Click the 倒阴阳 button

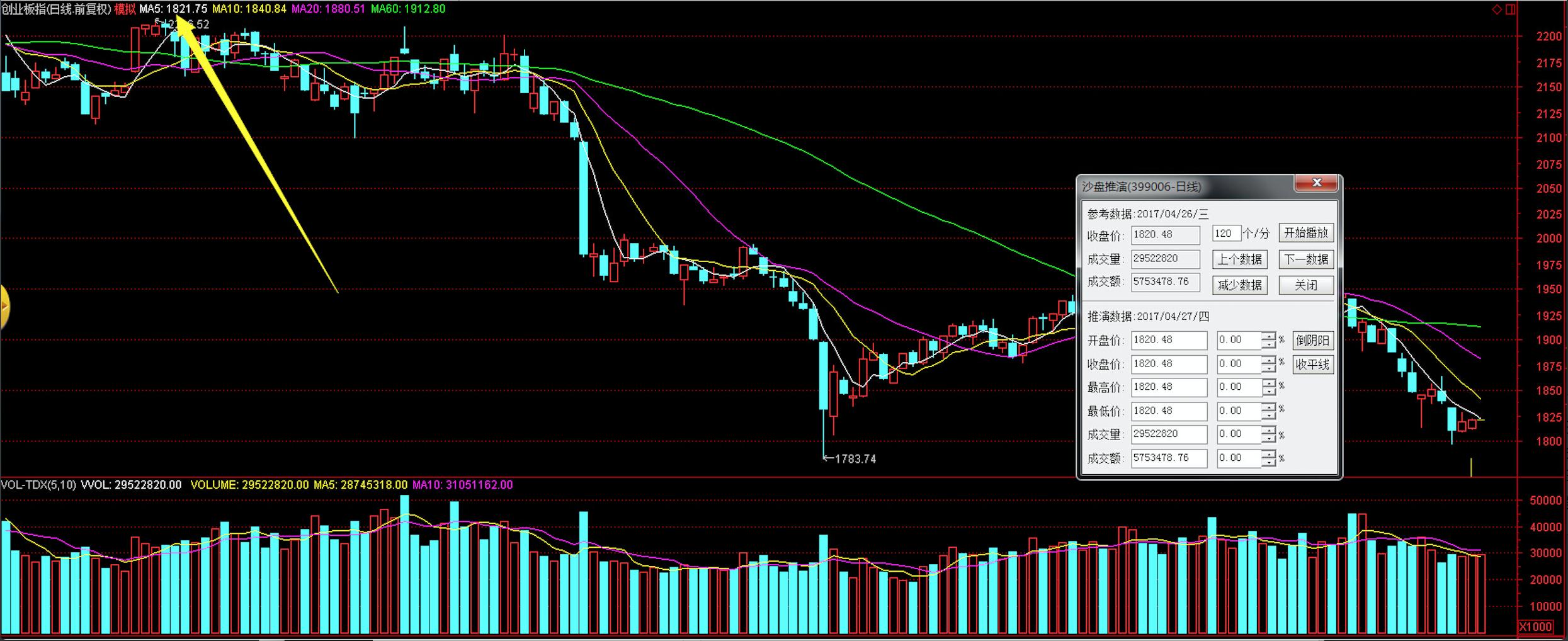[1313, 341]
